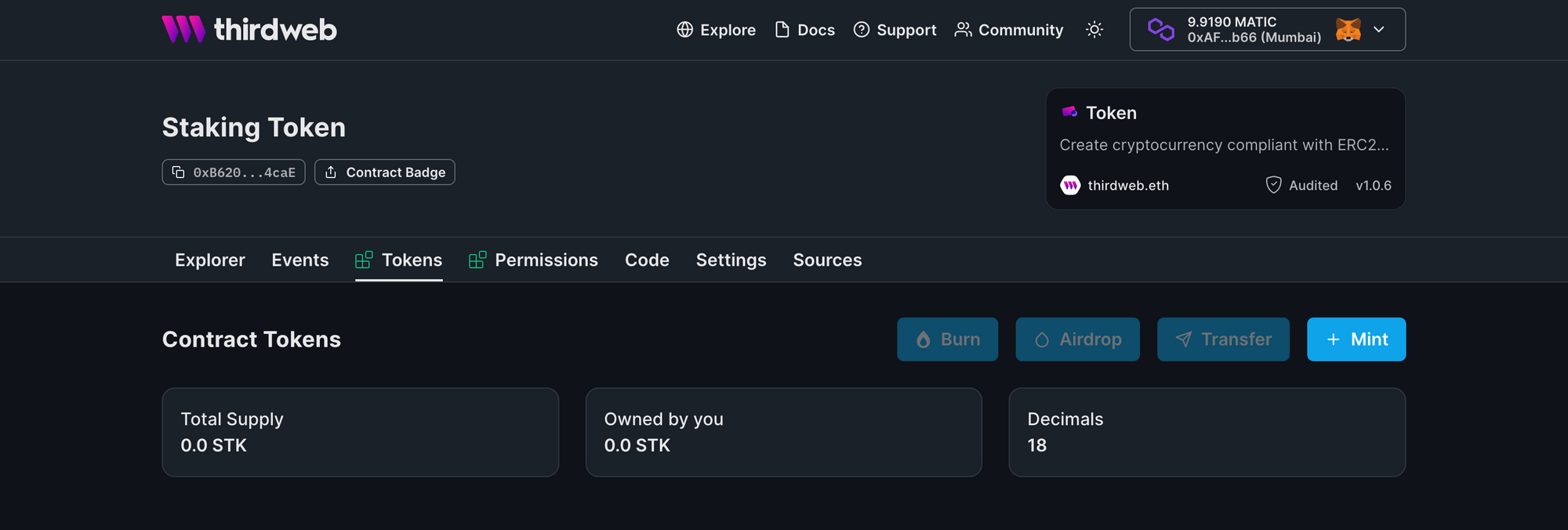Click the question mark Support icon

tap(862, 29)
